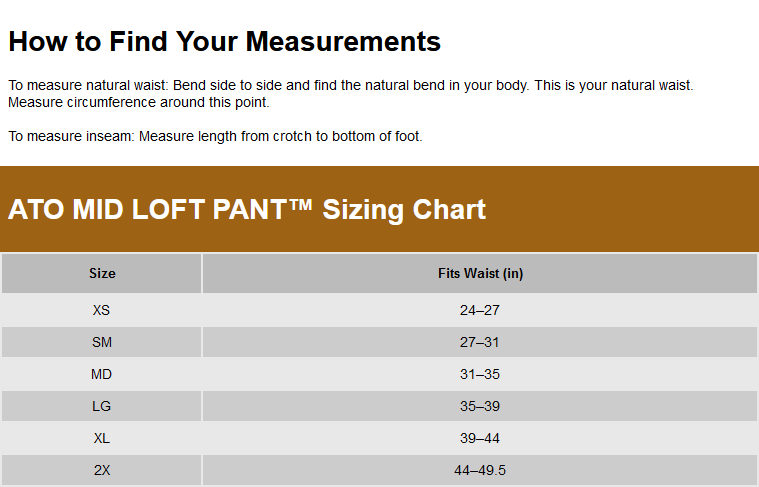Click the inseam measuring instruction line
759x487 pixels.
(215, 136)
